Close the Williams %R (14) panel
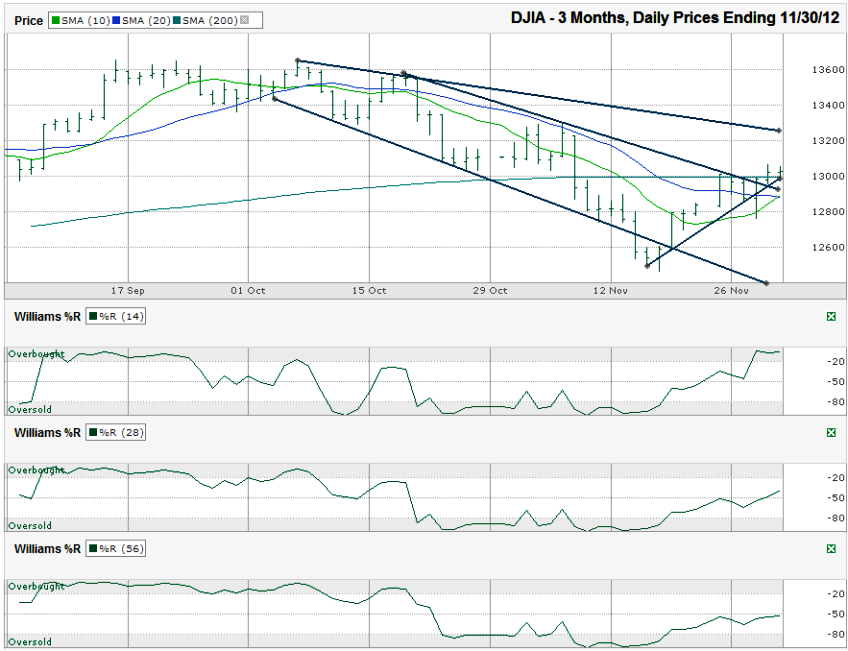This screenshot has height=651, width=848. click(x=831, y=317)
